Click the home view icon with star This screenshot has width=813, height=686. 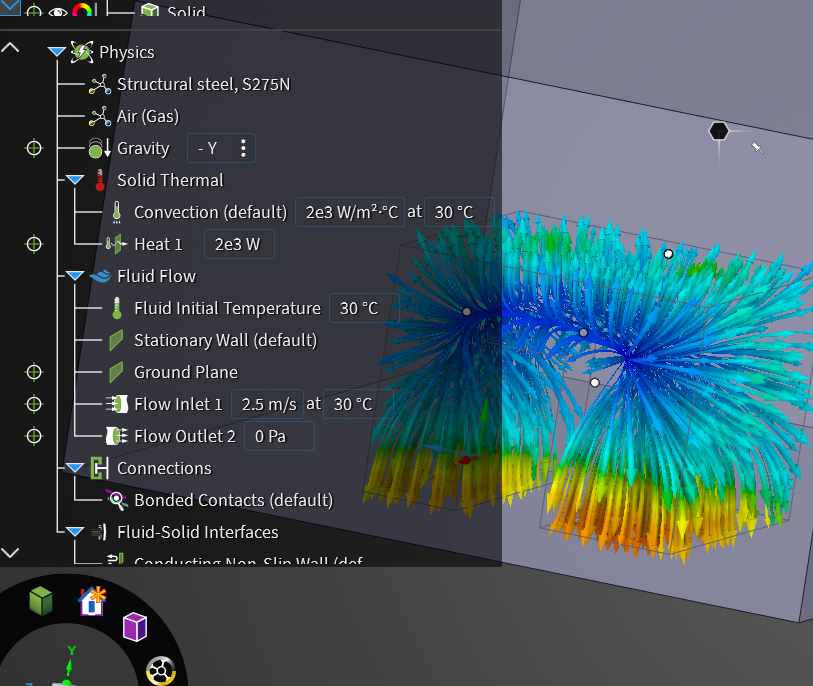tap(92, 600)
